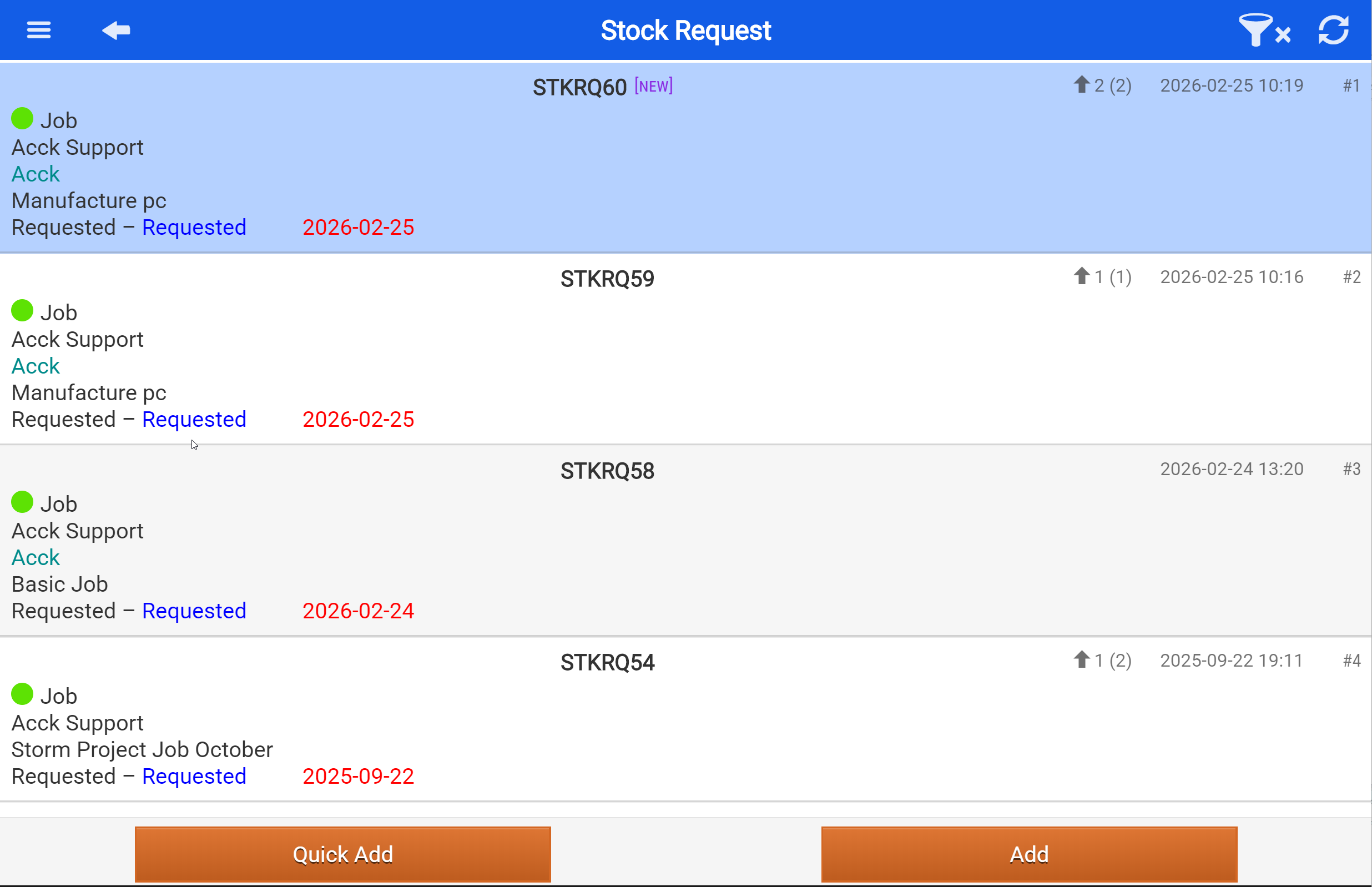Click Requested status link on STKRQ59
Image resolution: width=1372 pixels, height=887 pixels.
click(194, 419)
